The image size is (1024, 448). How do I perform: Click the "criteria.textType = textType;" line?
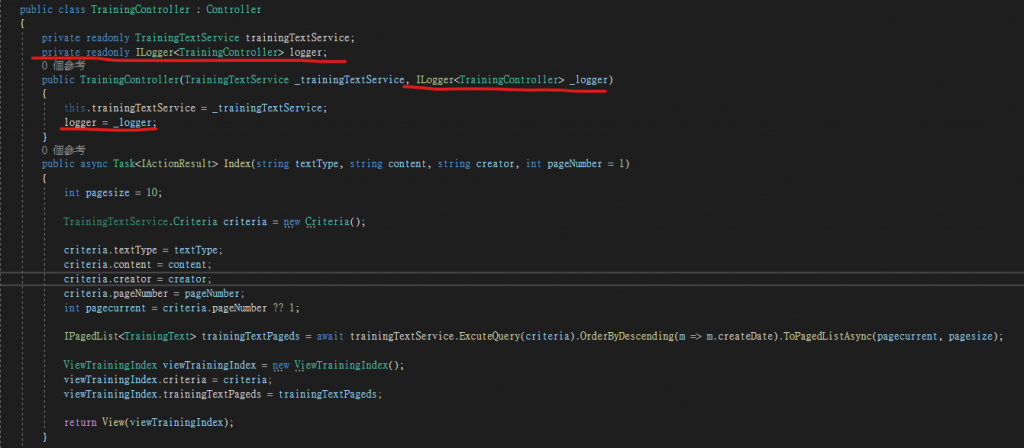tap(143, 250)
